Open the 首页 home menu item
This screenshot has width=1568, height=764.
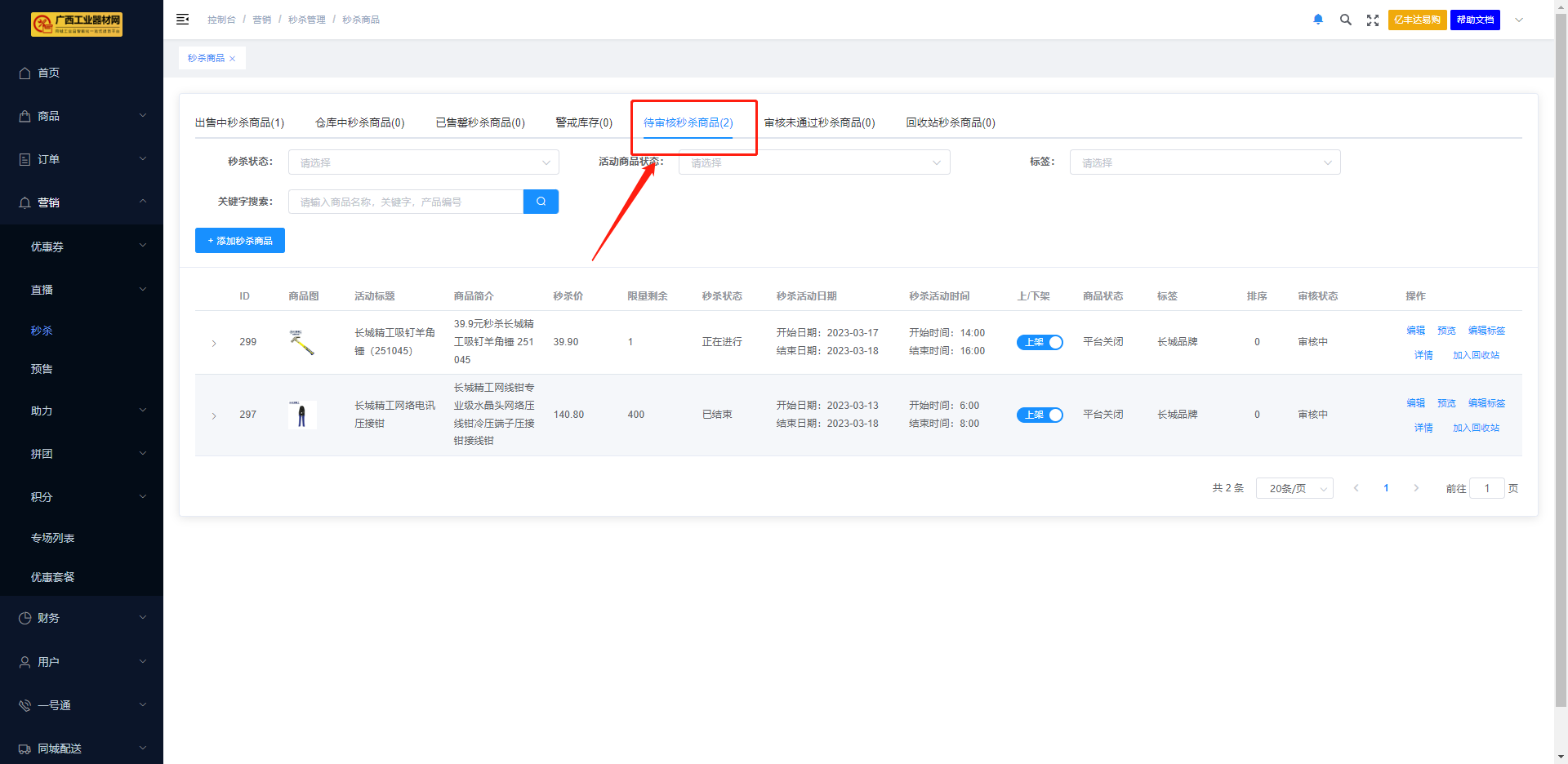point(49,73)
